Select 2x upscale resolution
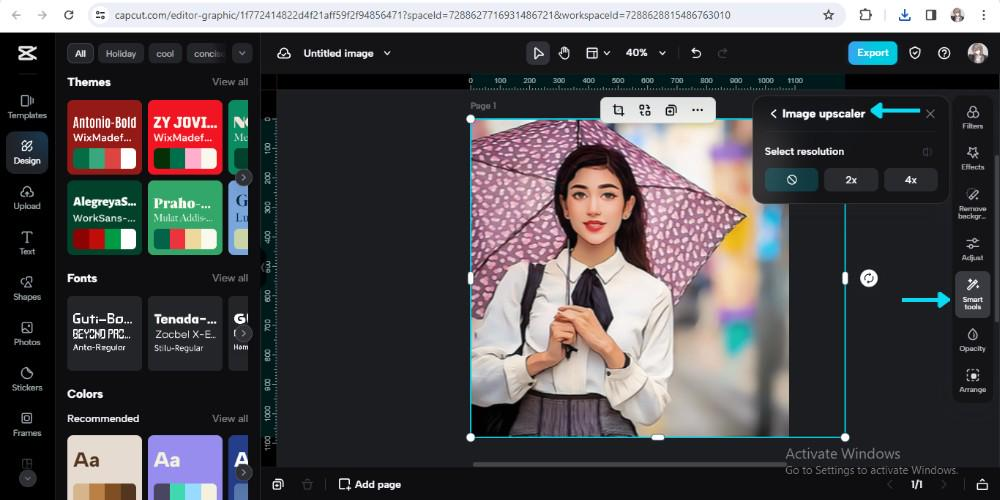The width and height of the screenshot is (1000, 500). [851, 180]
